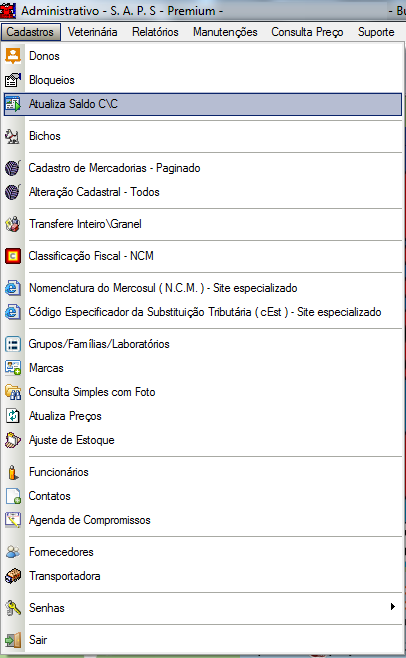Image resolution: width=406 pixels, height=658 pixels.
Task: Open the Manutenções menu
Action: pyautogui.click(x=225, y=32)
